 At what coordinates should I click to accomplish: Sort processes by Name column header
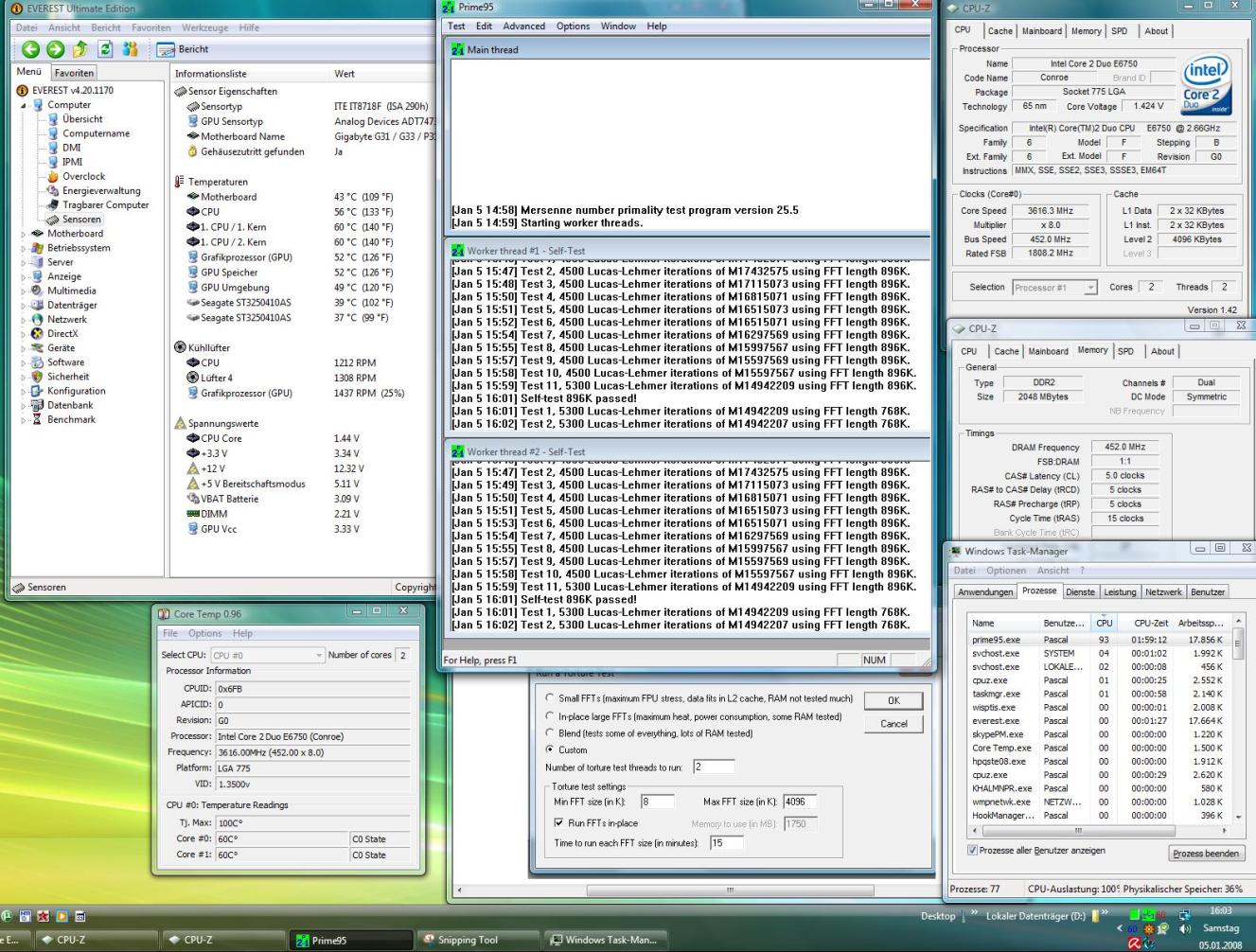[x=1004, y=623]
